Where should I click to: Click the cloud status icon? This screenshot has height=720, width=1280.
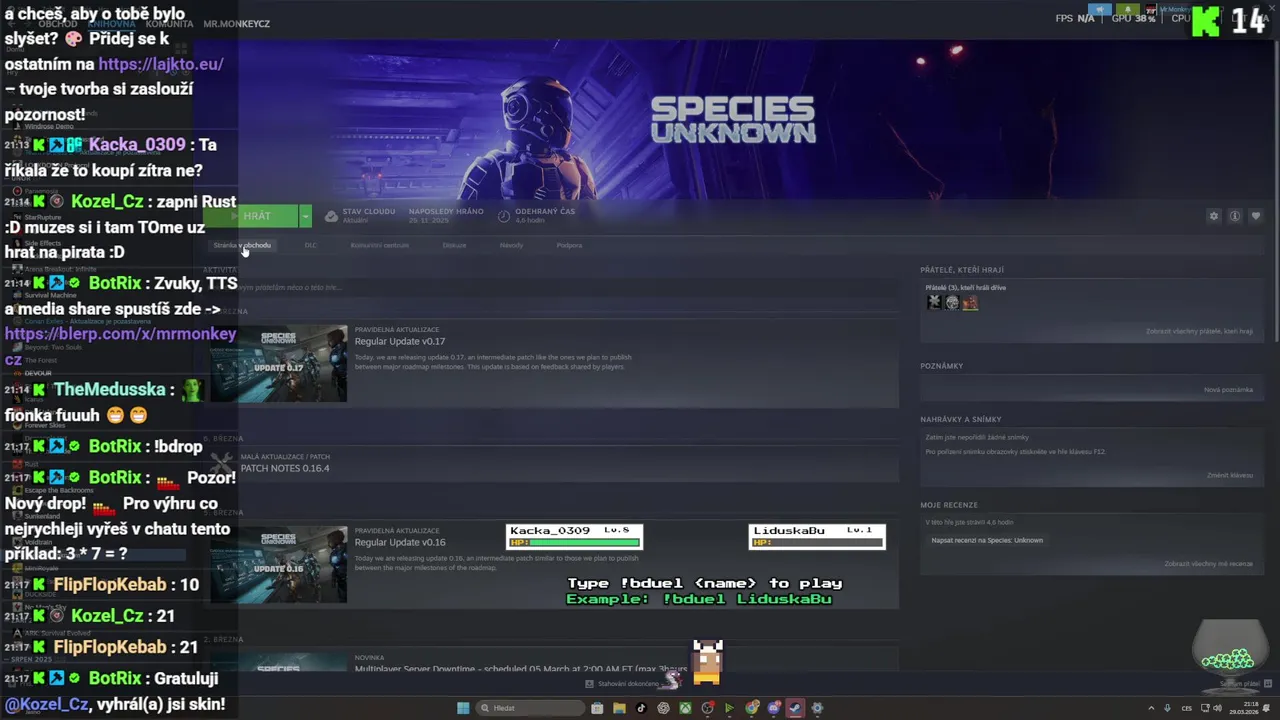331,216
